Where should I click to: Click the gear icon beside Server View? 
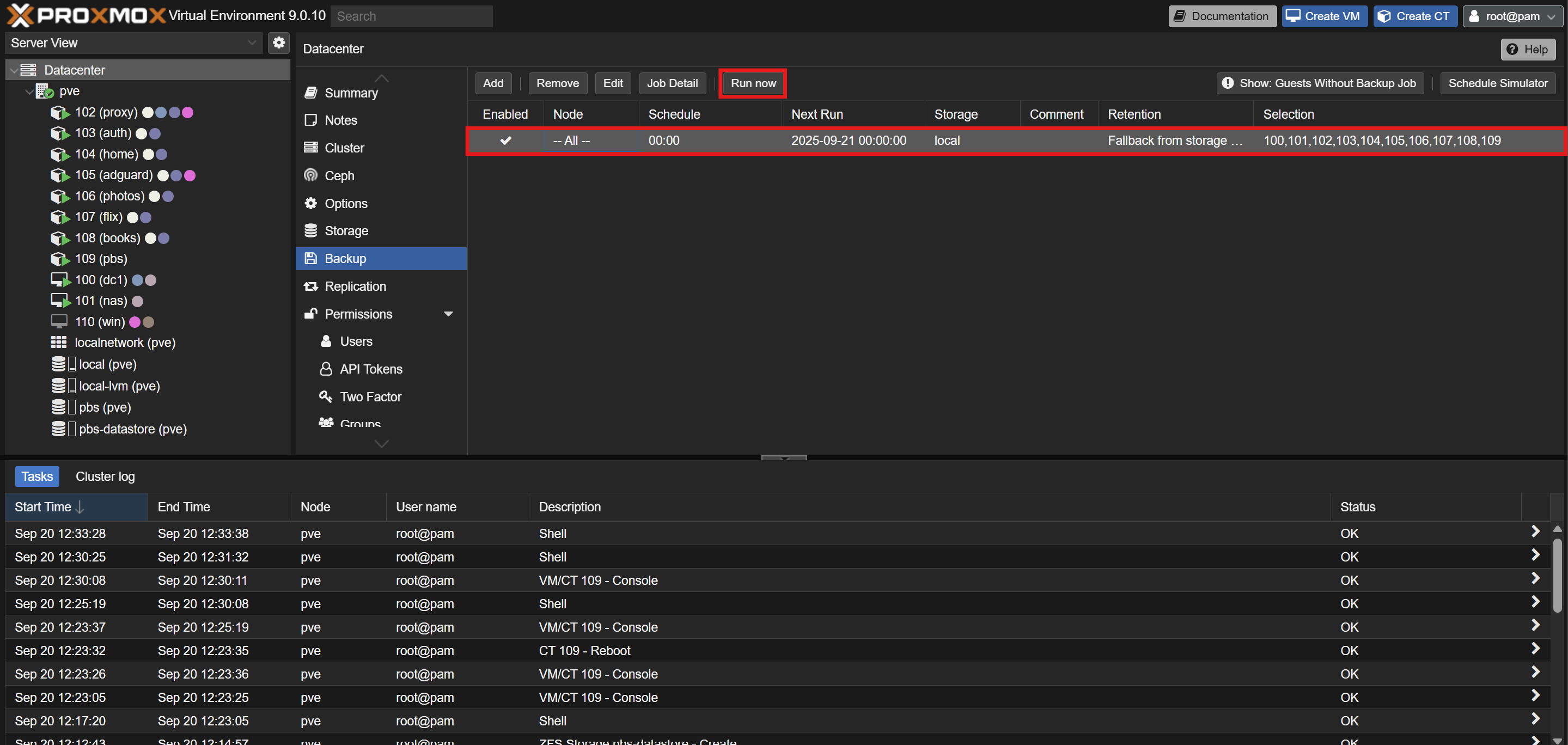click(279, 42)
